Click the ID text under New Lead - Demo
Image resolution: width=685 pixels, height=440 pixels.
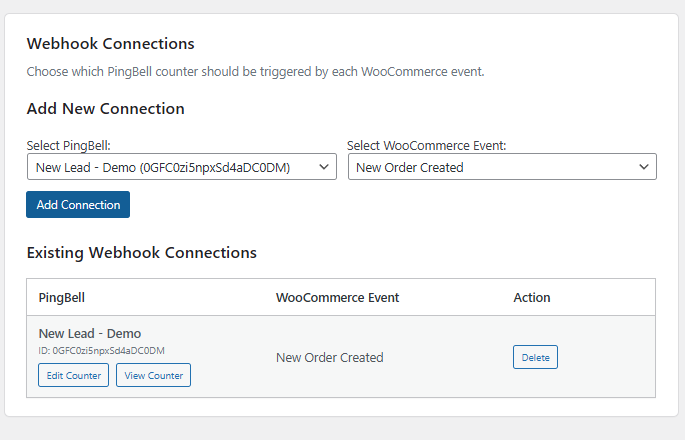click(x=101, y=351)
